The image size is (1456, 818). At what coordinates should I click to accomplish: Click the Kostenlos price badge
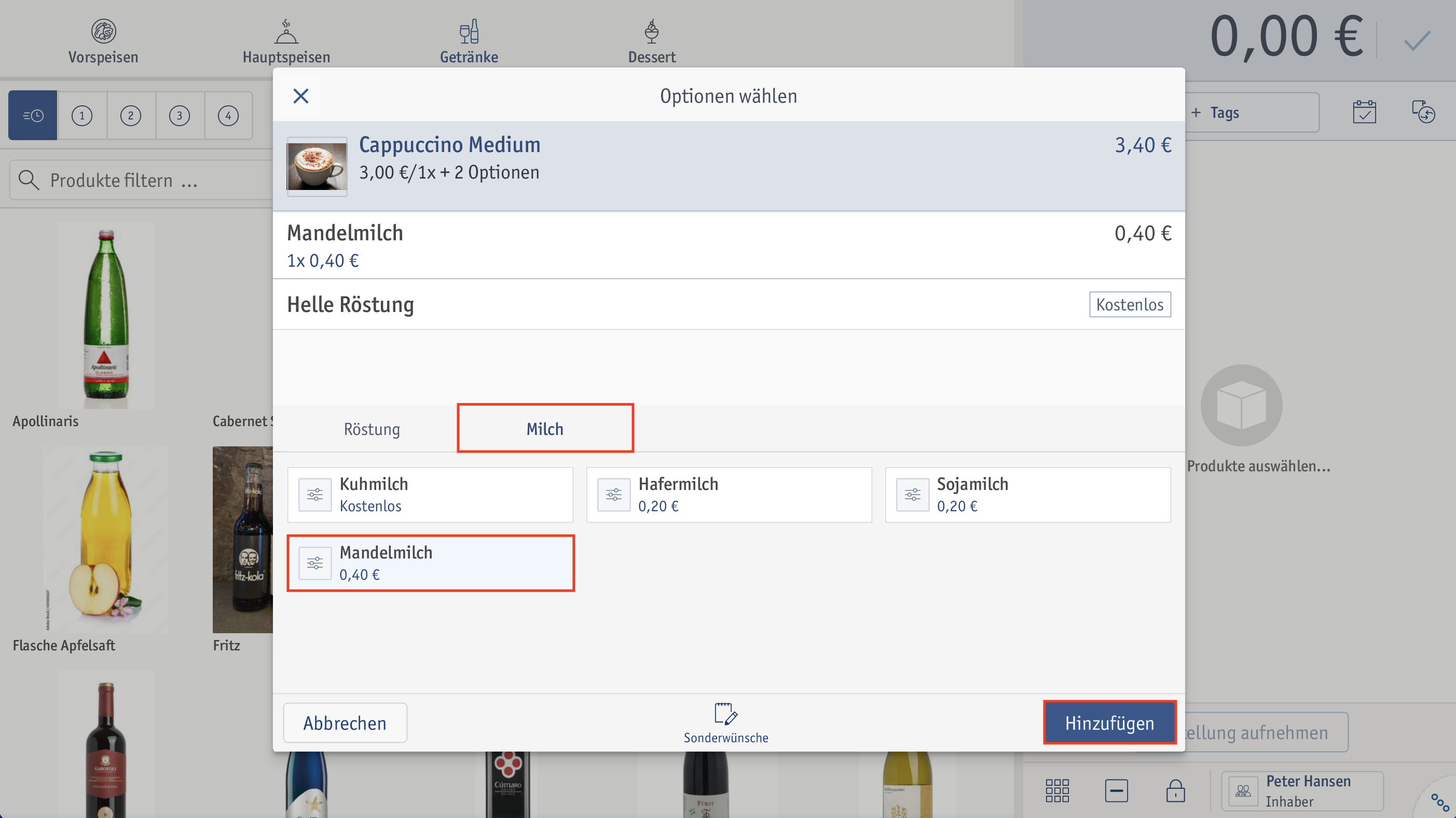pyautogui.click(x=1129, y=304)
